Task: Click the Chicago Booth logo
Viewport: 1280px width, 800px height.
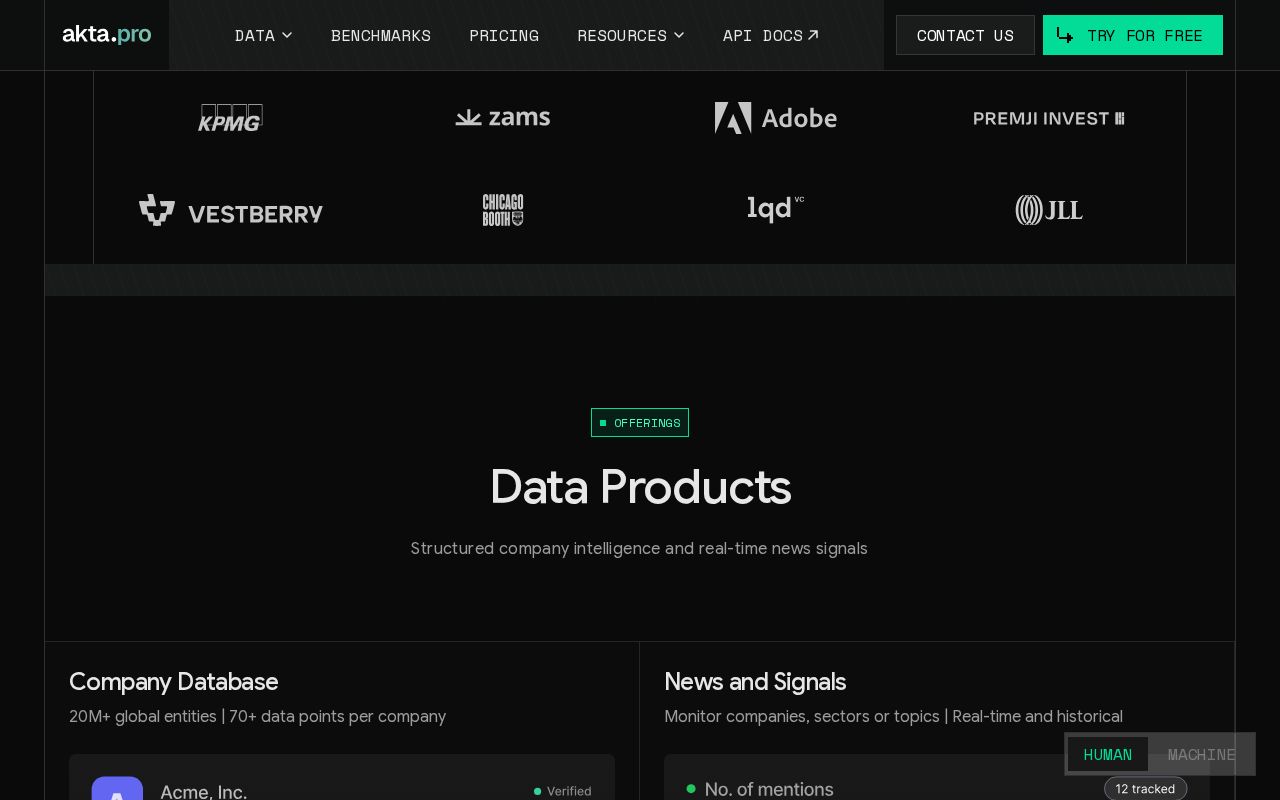Action: 503,210
